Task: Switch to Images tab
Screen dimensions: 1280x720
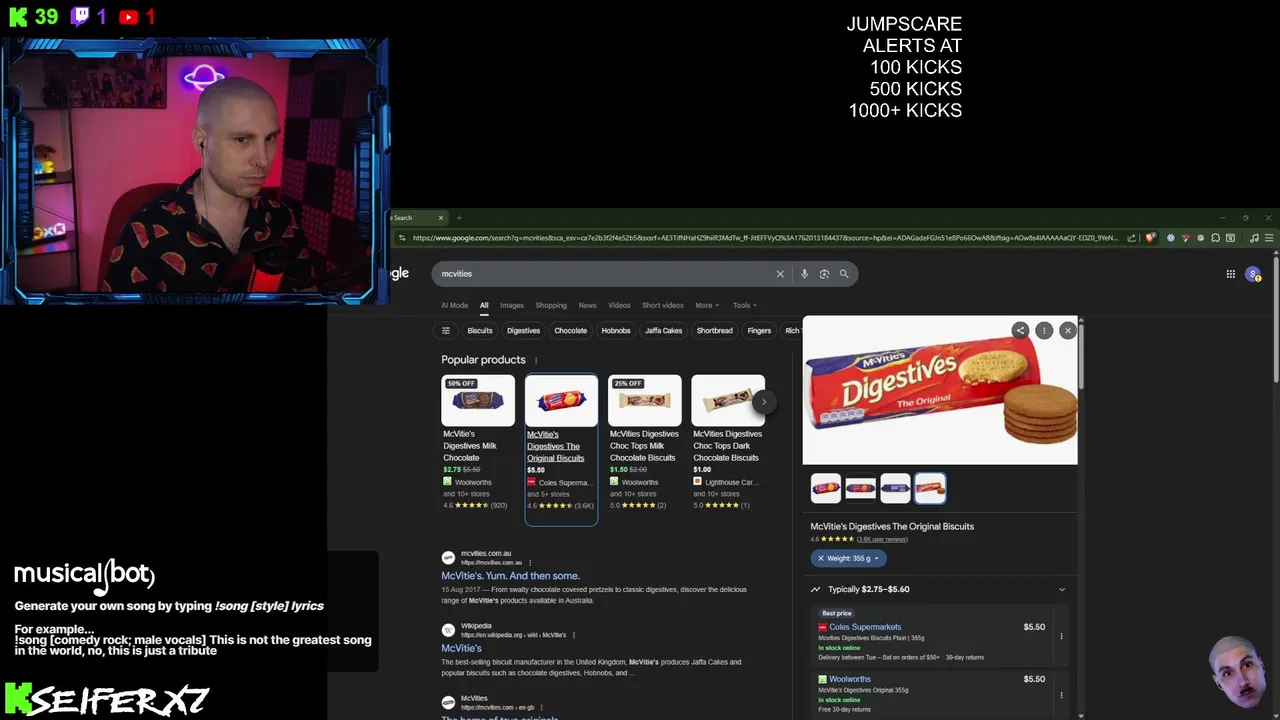Action: pos(512,305)
